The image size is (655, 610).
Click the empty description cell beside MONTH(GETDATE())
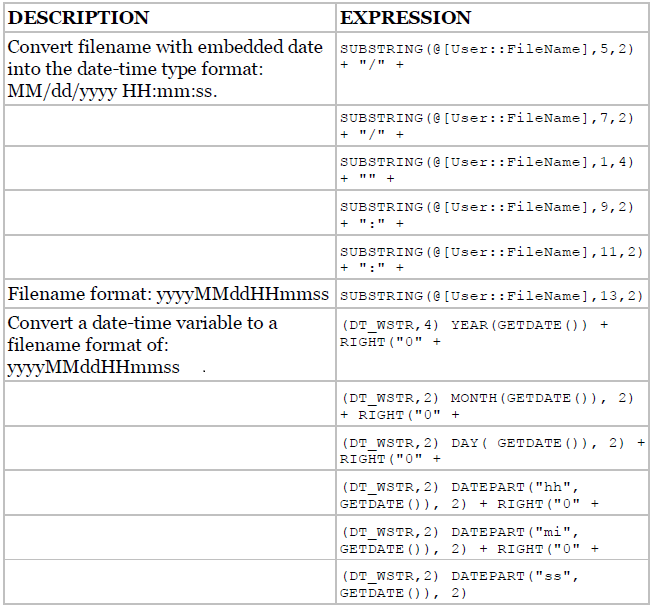coord(170,404)
